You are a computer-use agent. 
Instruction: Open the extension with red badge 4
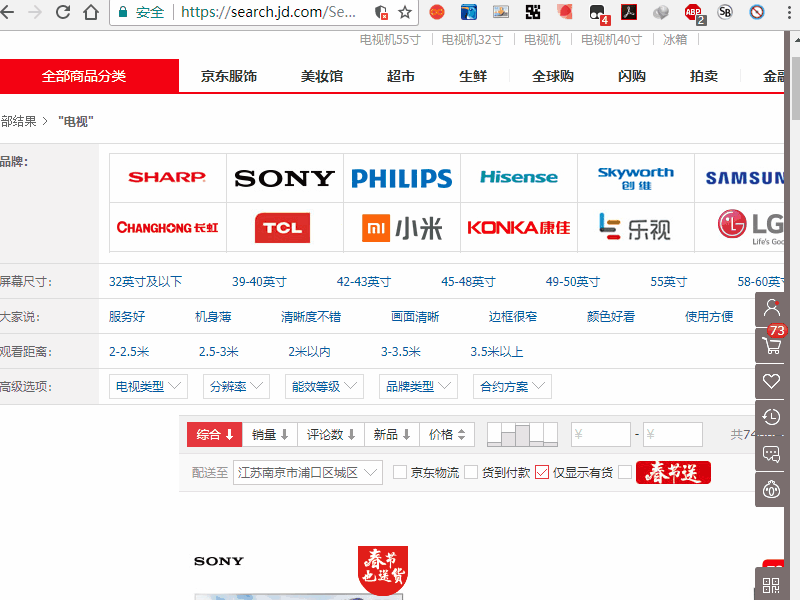pyautogui.click(x=598, y=13)
